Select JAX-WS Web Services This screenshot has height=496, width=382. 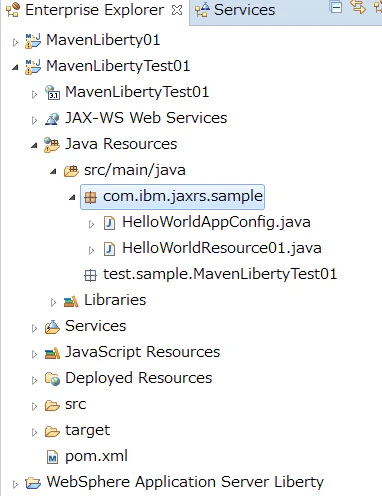pos(146,118)
